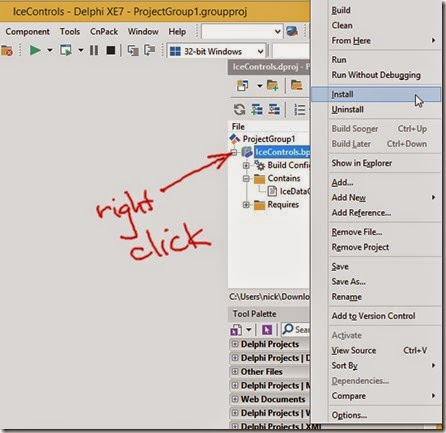Click the Sync/Refresh icon in Project Manager
The height and width of the screenshot is (433, 446).
pos(239,109)
